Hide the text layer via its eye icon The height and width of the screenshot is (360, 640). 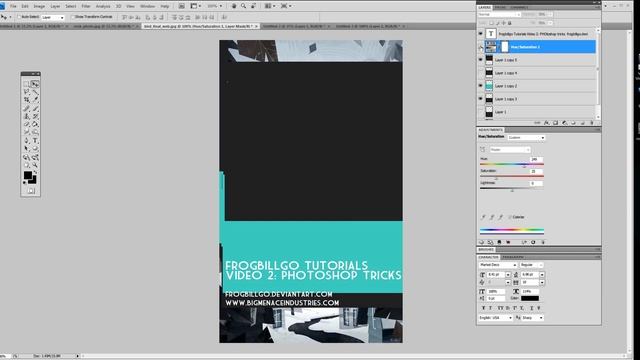click(481, 34)
